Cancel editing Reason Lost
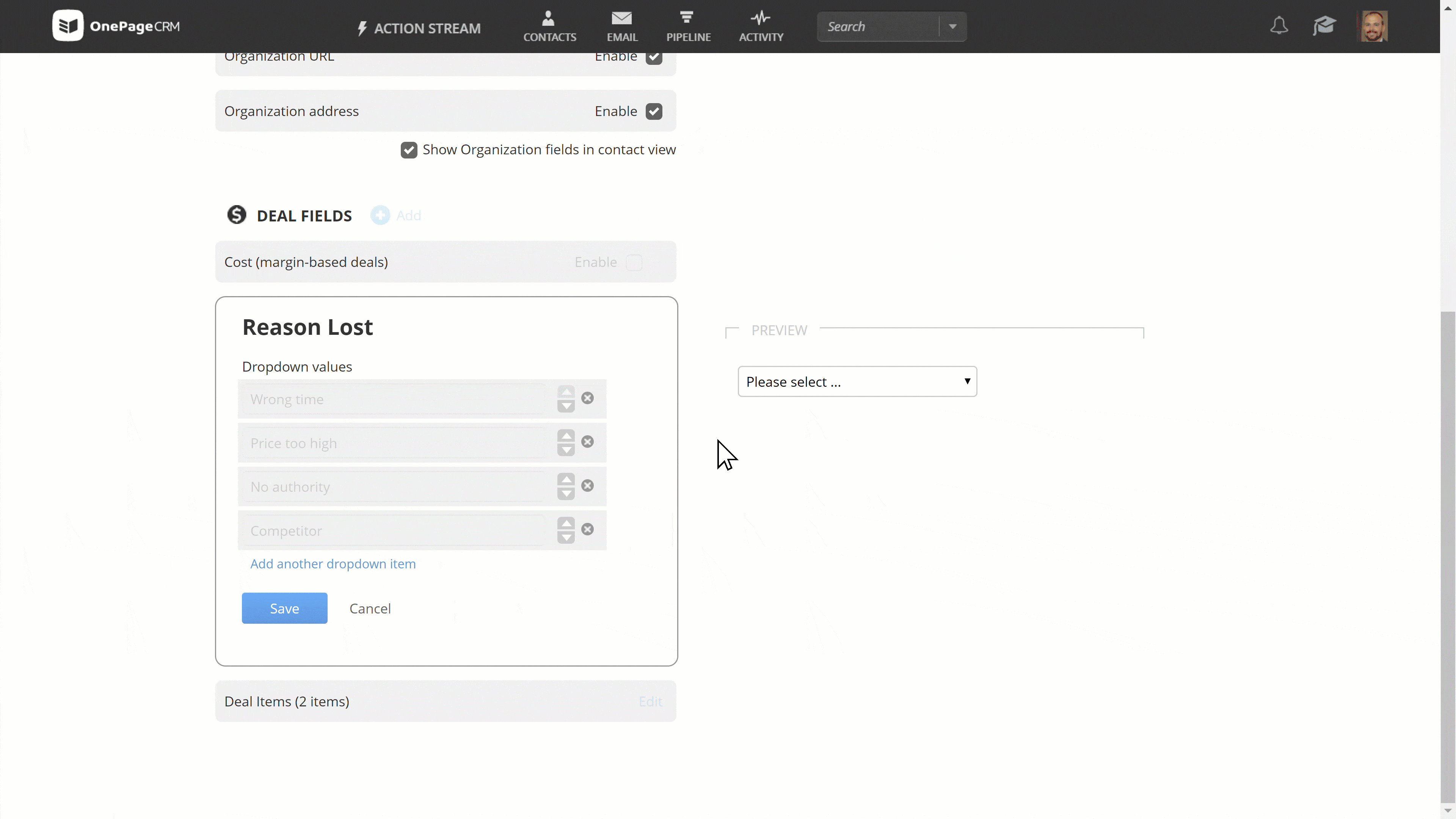The height and width of the screenshot is (819, 1456). coord(370,609)
